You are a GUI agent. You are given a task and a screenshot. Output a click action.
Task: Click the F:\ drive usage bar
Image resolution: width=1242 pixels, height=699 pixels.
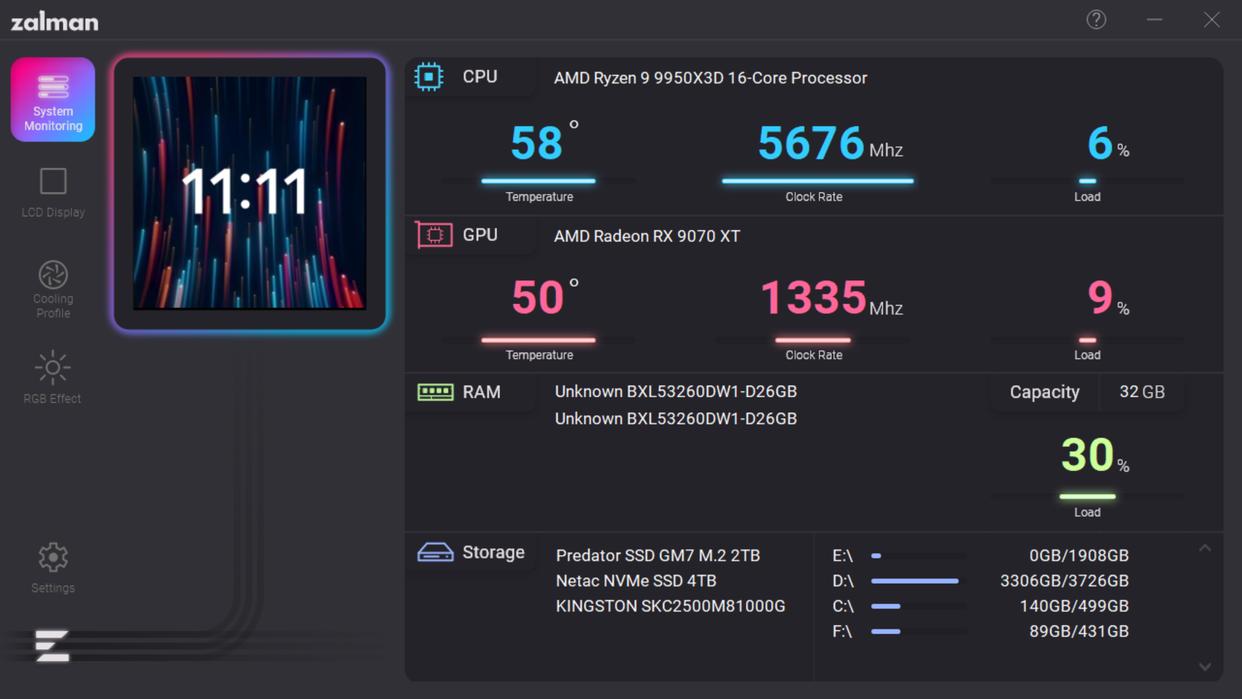(x=918, y=631)
